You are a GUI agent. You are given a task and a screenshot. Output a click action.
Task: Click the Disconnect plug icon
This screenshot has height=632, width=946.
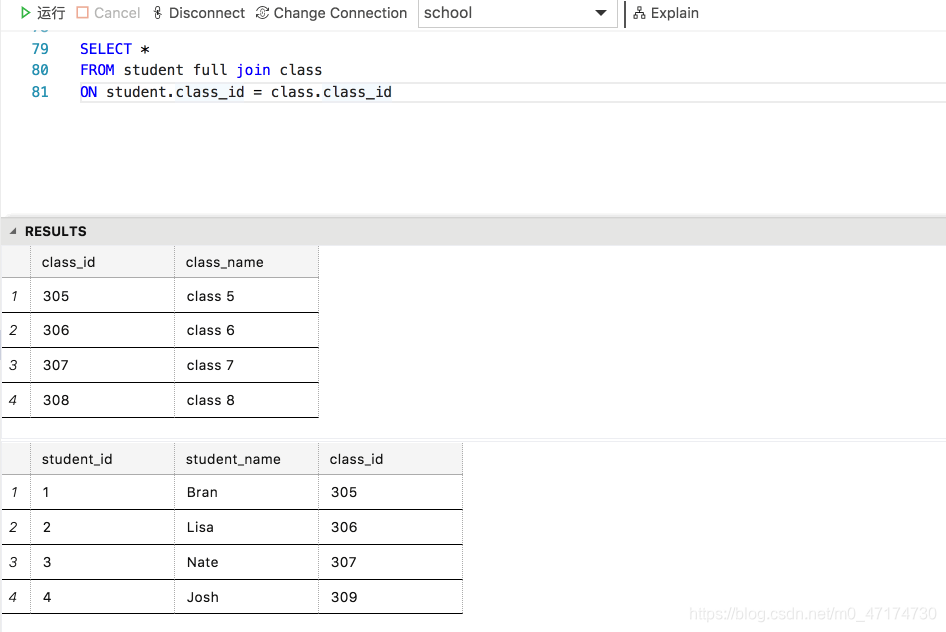[x=157, y=13]
